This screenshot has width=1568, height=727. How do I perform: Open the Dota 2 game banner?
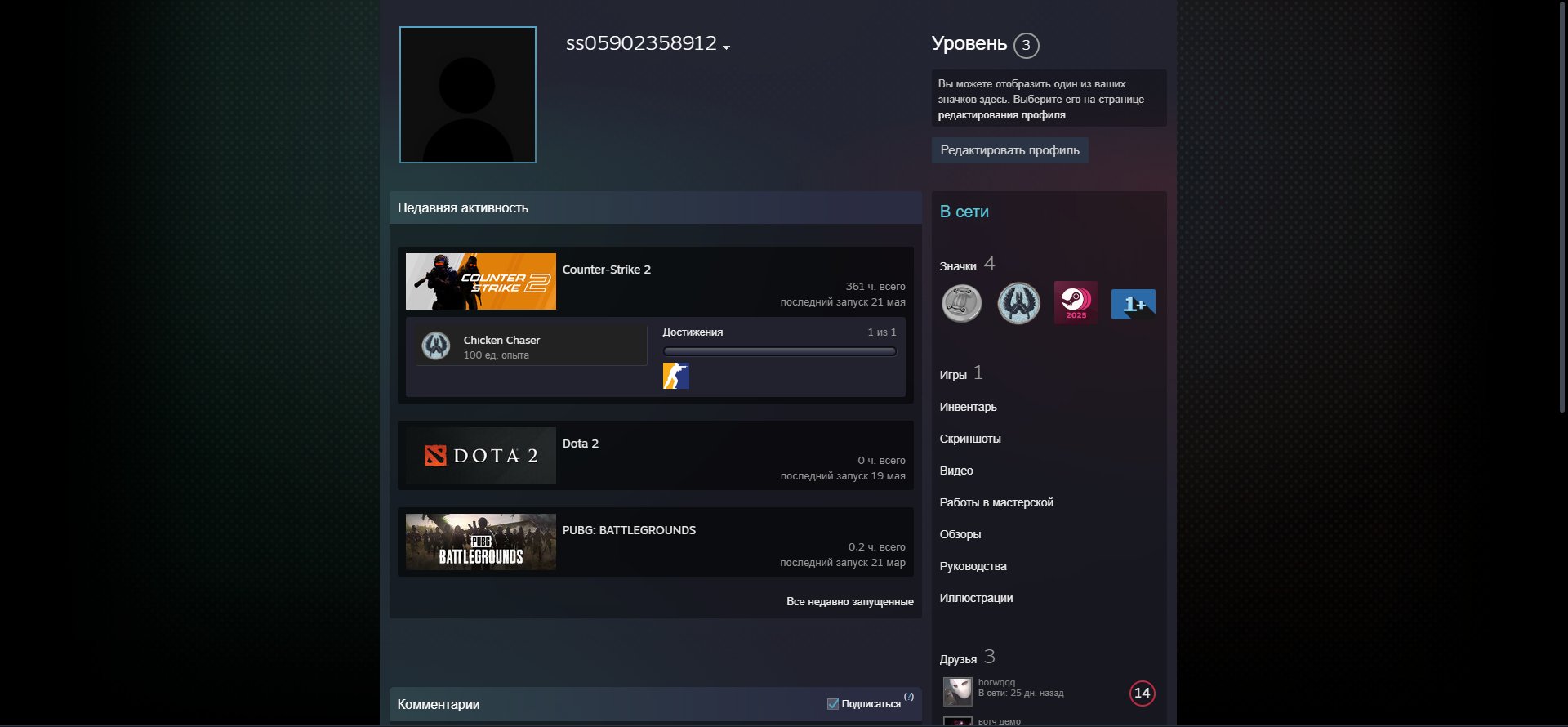pyautogui.click(x=481, y=455)
